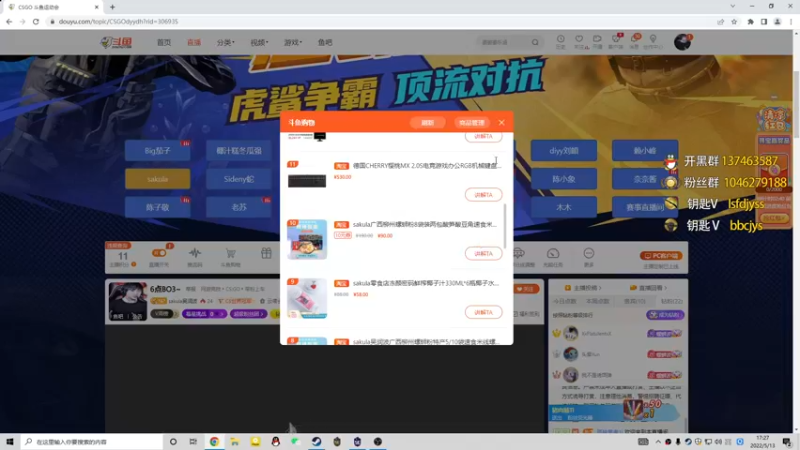Open sakula零食店 coconut juice title link
This screenshot has width=800, height=450.
tap(426, 283)
